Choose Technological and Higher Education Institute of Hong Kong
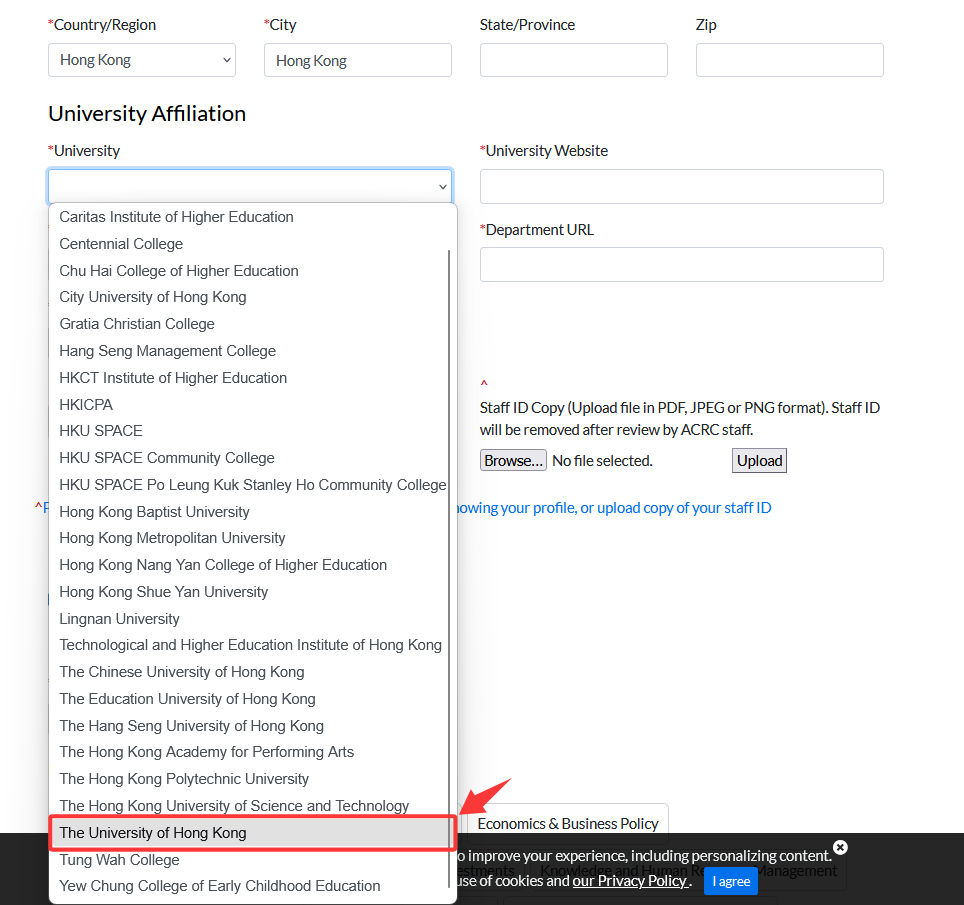Screen dimensions: 964x905 pos(249,645)
